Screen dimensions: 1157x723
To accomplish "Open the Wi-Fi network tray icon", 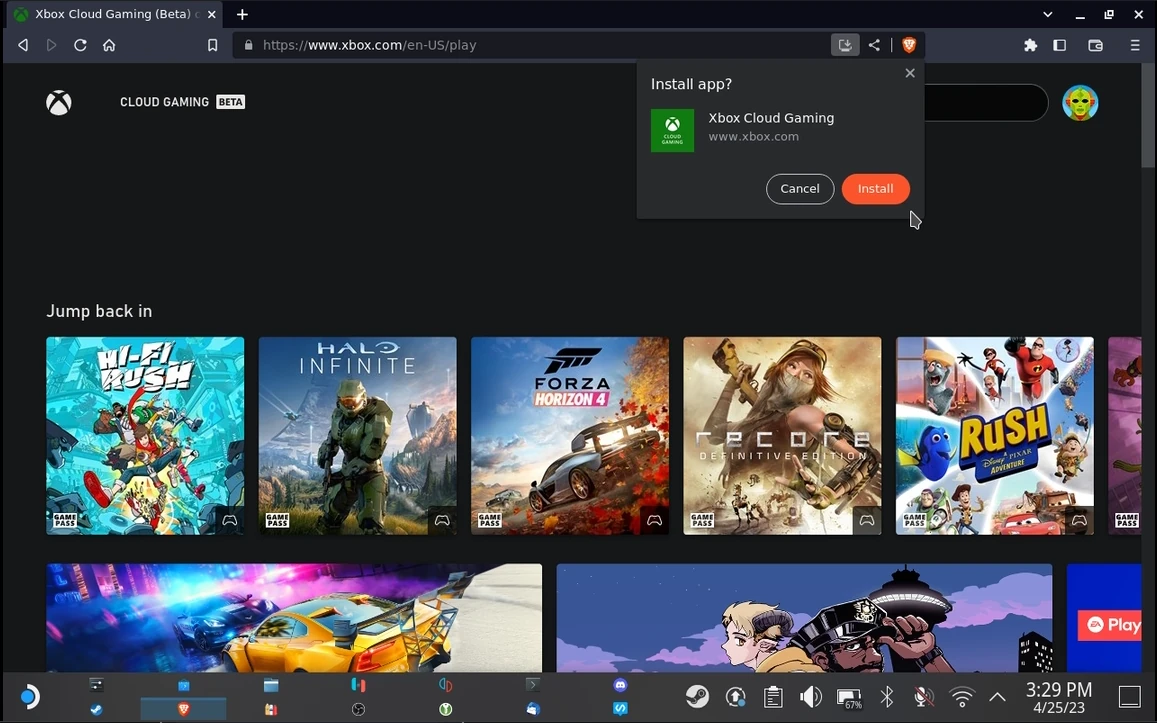I will pyautogui.click(x=961, y=696).
